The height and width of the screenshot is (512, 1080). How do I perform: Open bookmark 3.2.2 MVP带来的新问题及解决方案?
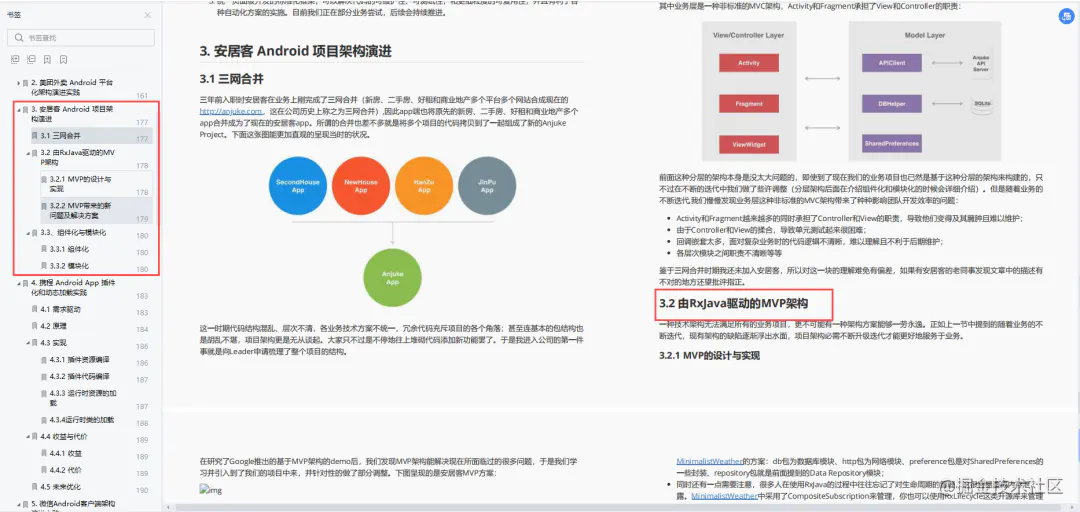82,210
